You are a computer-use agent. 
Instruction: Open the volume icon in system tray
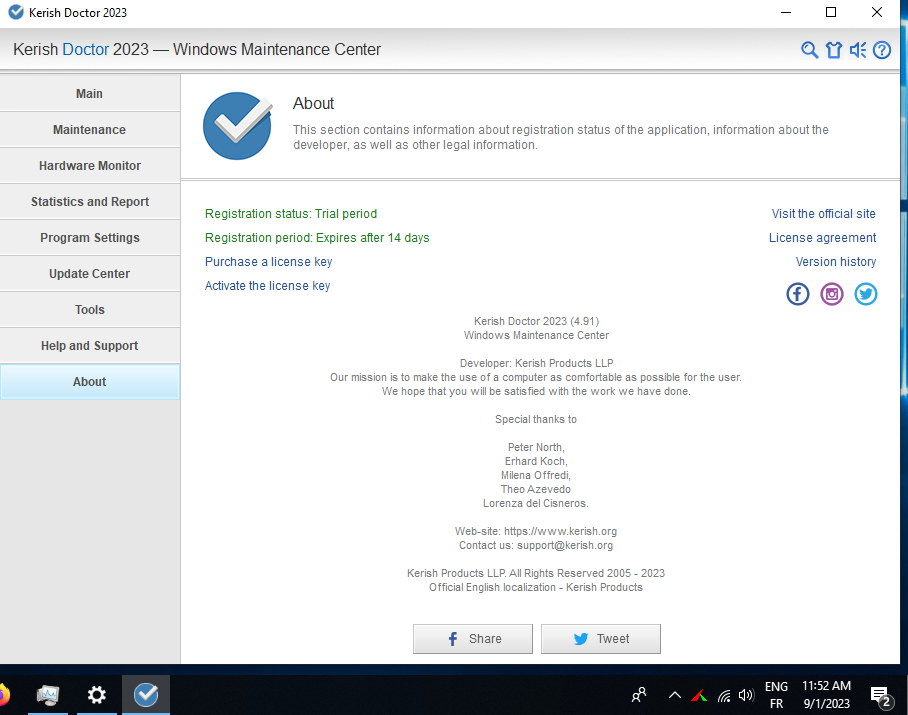tap(746, 695)
